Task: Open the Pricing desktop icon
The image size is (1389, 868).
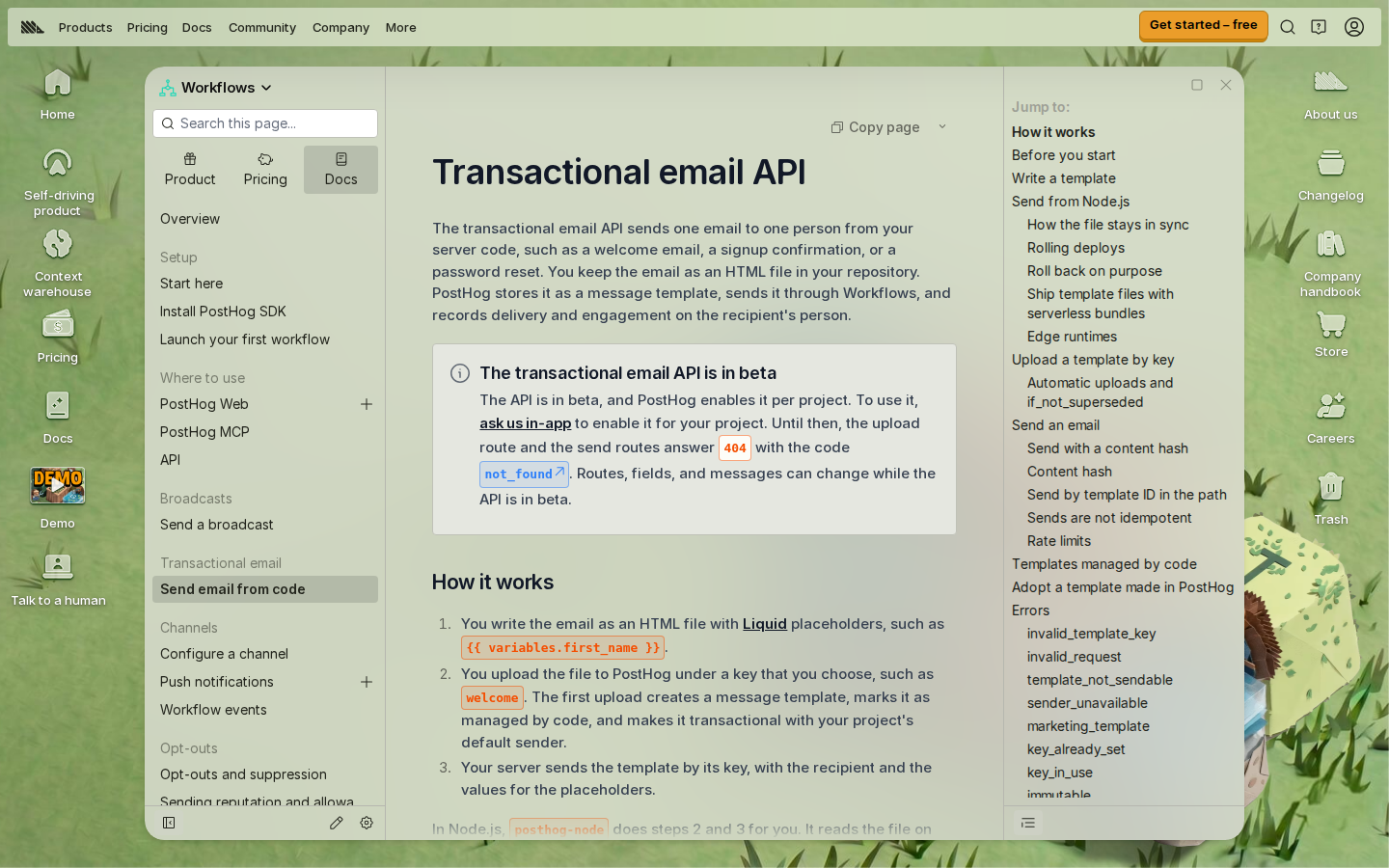Action: pyautogui.click(x=58, y=337)
